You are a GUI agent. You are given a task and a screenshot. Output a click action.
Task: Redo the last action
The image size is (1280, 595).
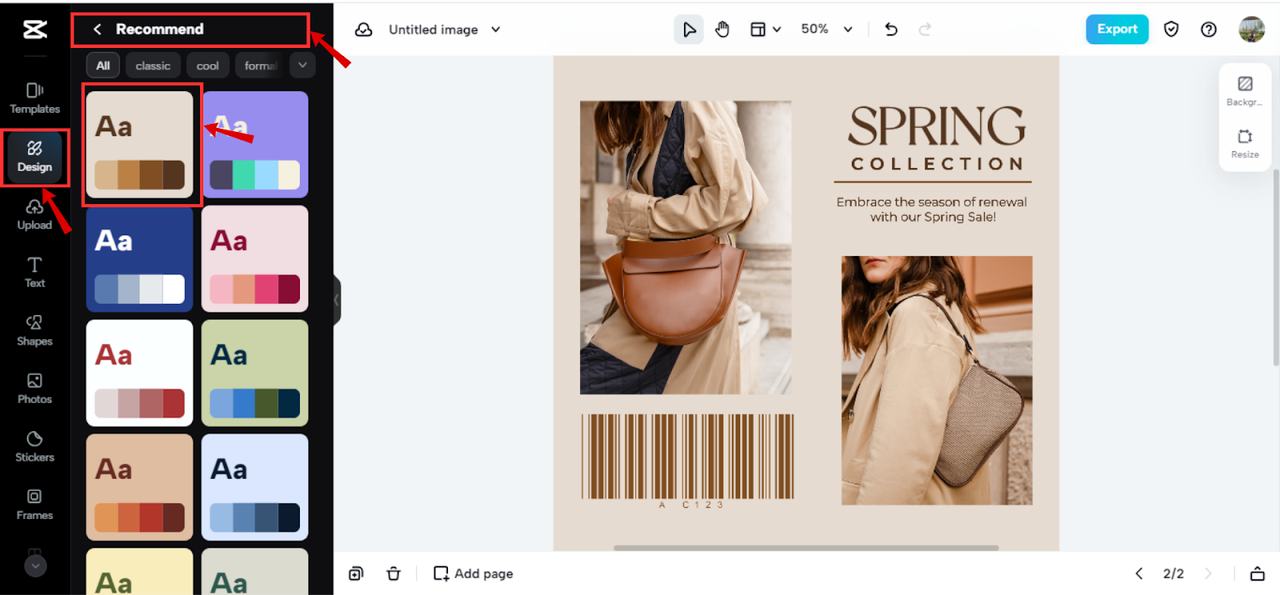(x=925, y=30)
